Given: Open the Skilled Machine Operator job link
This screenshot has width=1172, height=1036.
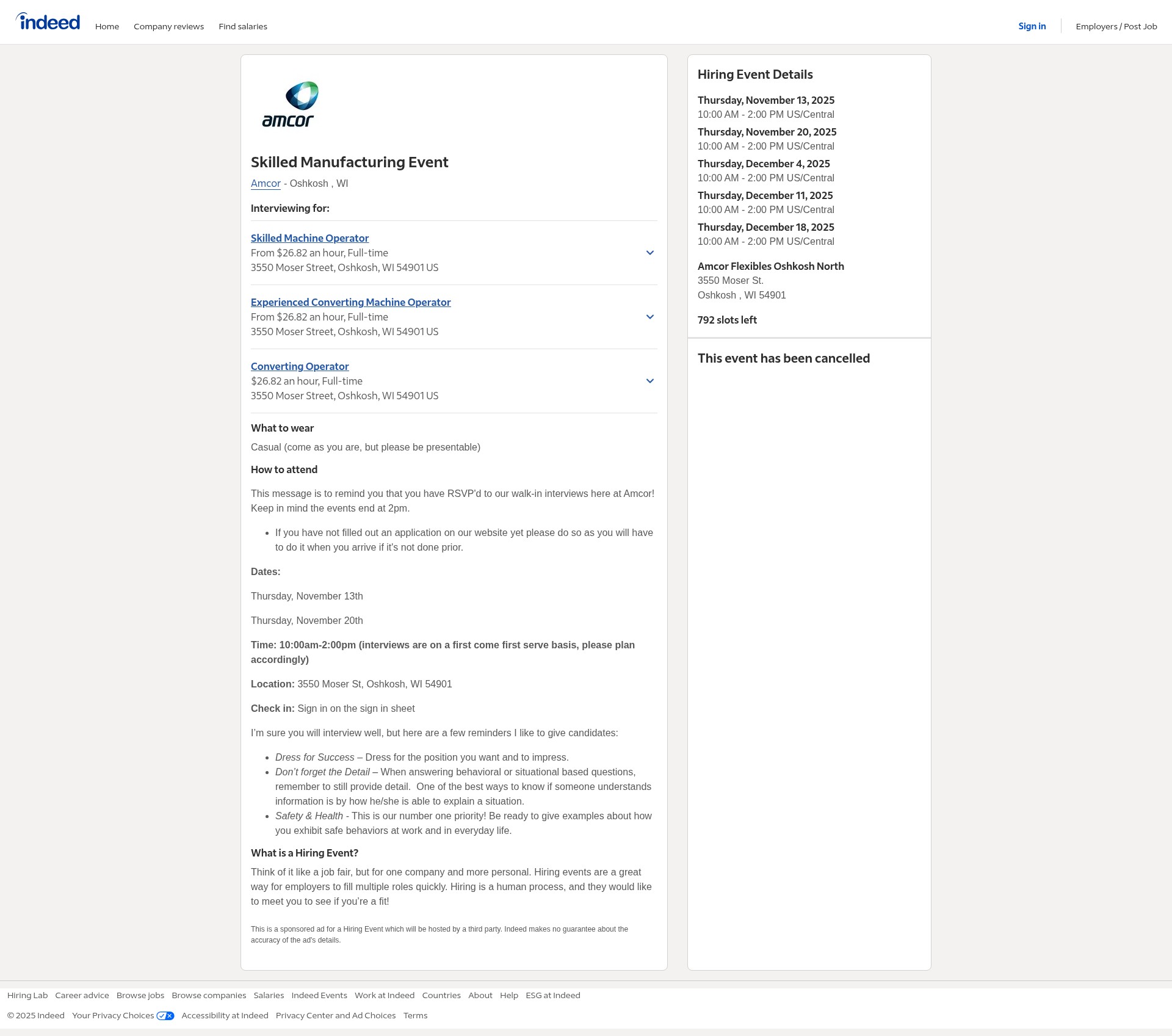Looking at the screenshot, I should [x=309, y=238].
